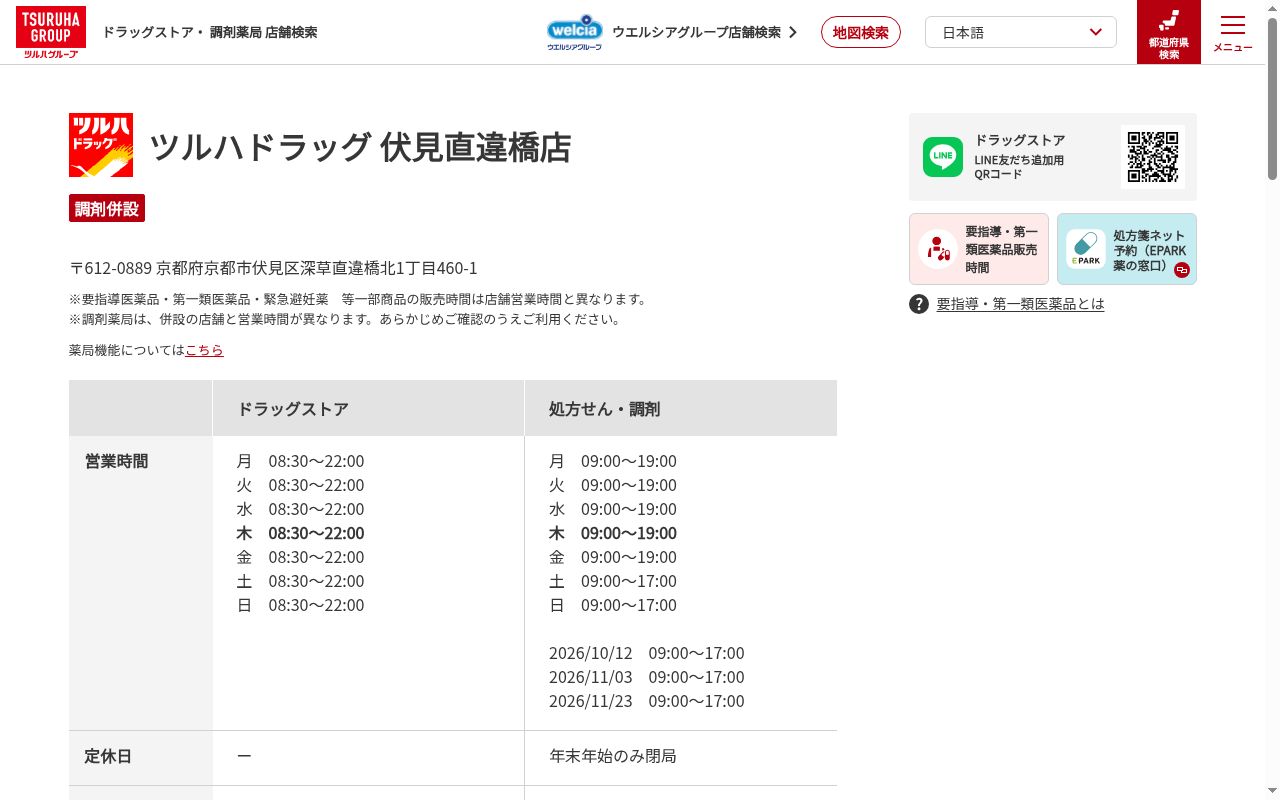This screenshot has height=800, width=1280.
Task: Click the 年末年始のみ閉局 cell
Action: point(613,756)
